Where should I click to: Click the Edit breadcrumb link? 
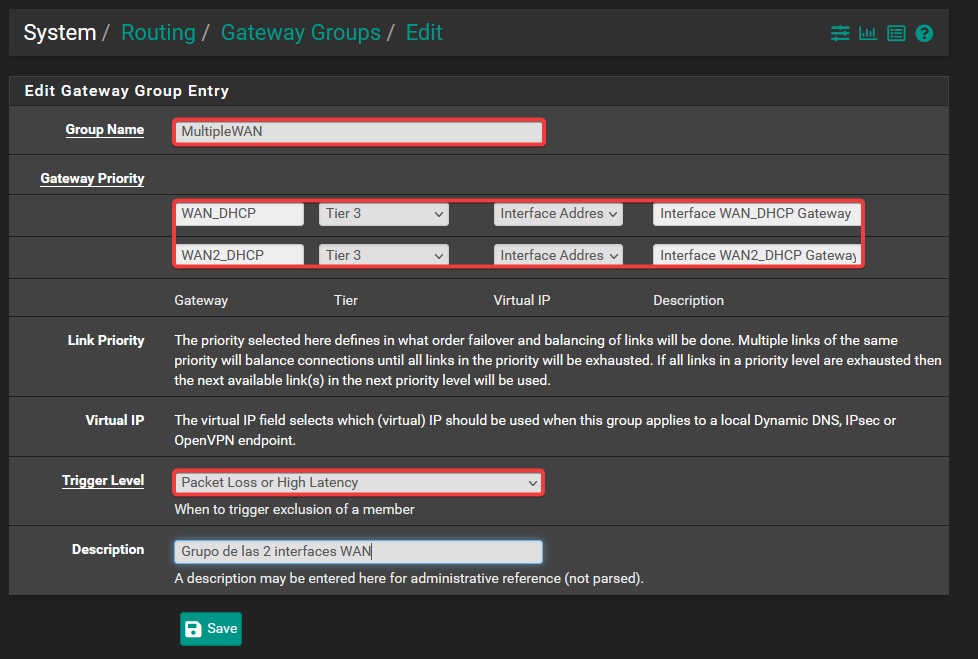424,32
